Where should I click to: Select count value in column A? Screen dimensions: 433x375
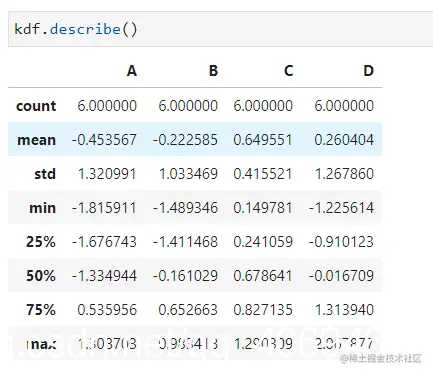tap(107, 106)
